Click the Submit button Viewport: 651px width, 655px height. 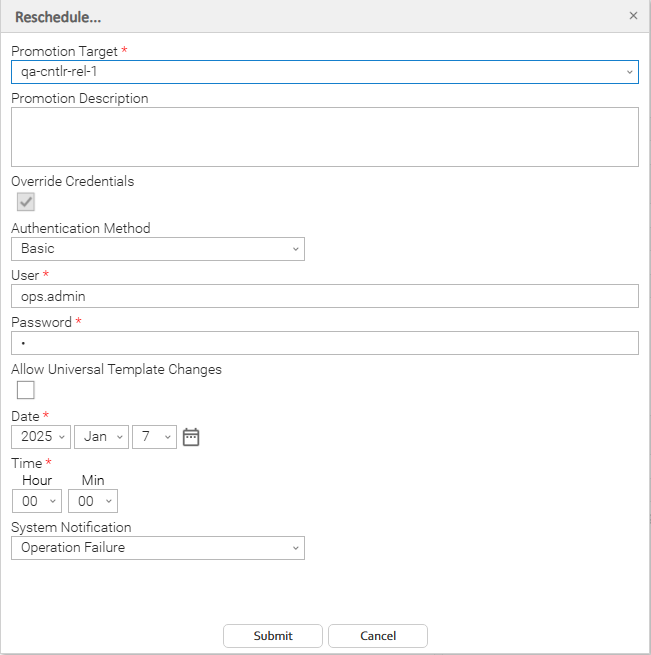coord(273,636)
